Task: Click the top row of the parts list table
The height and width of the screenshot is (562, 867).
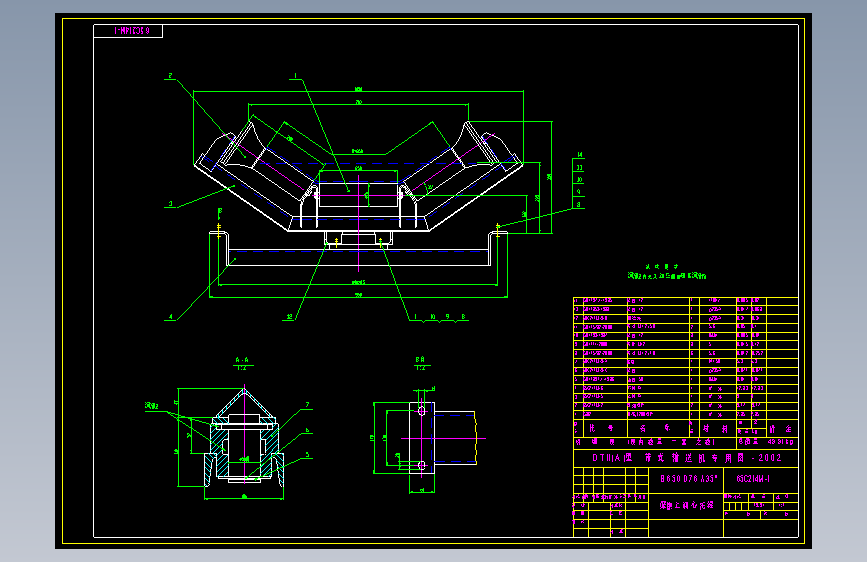Action: pos(686,301)
